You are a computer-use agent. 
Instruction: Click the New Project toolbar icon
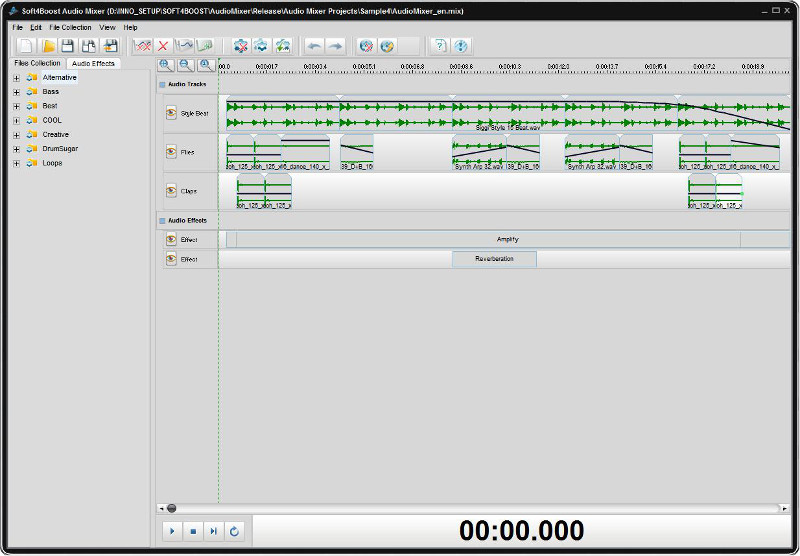coord(26,46)
